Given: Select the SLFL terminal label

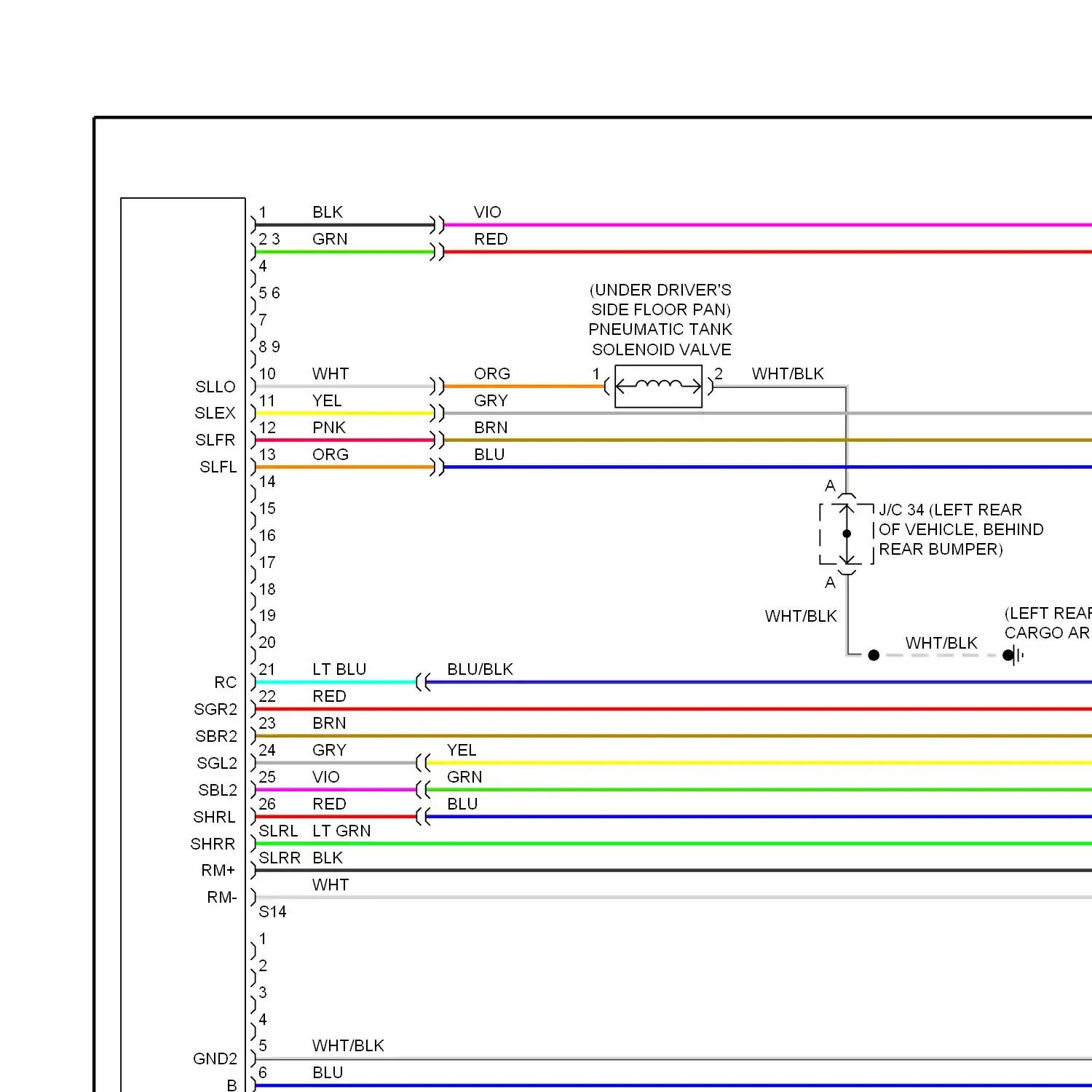Looking at the screenshot, I should 218,467.
